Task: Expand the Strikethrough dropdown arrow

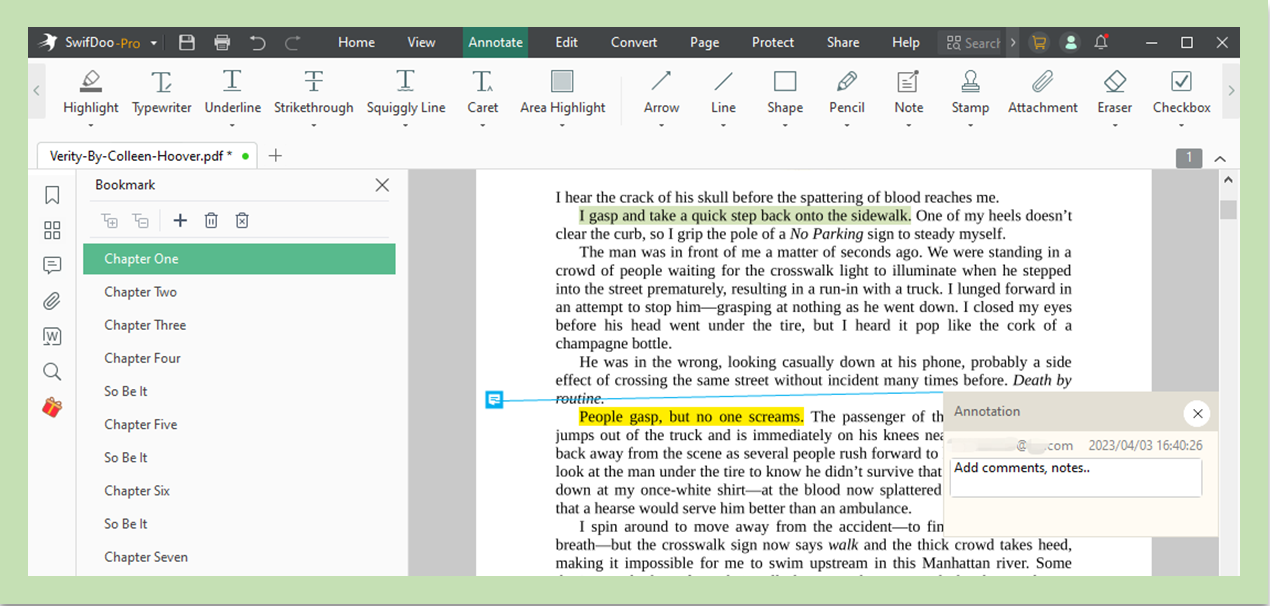Action: [x=313, y=125]
